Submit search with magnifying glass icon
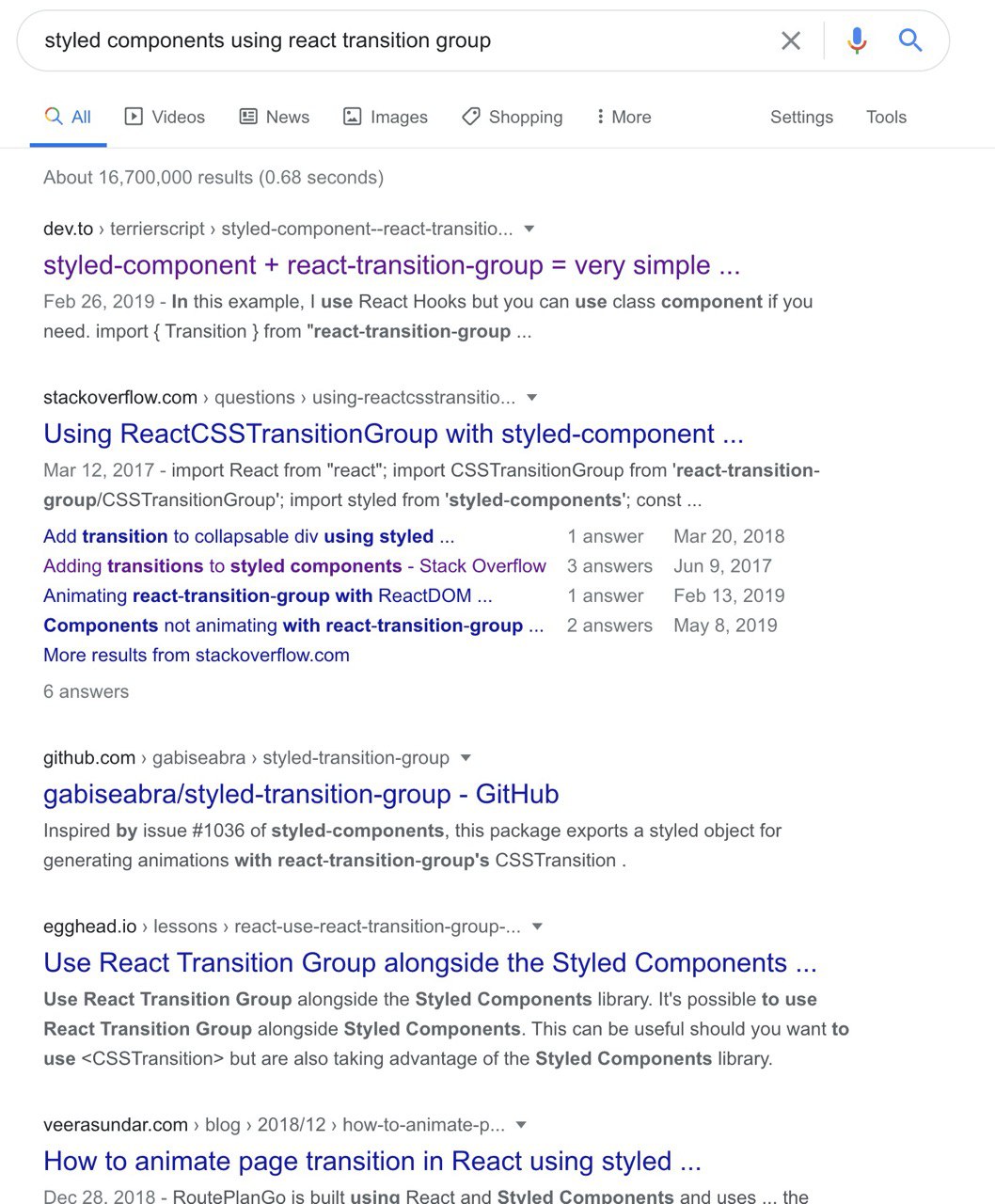The height and width of the screenshot is (1204, 995). (909, 40)
